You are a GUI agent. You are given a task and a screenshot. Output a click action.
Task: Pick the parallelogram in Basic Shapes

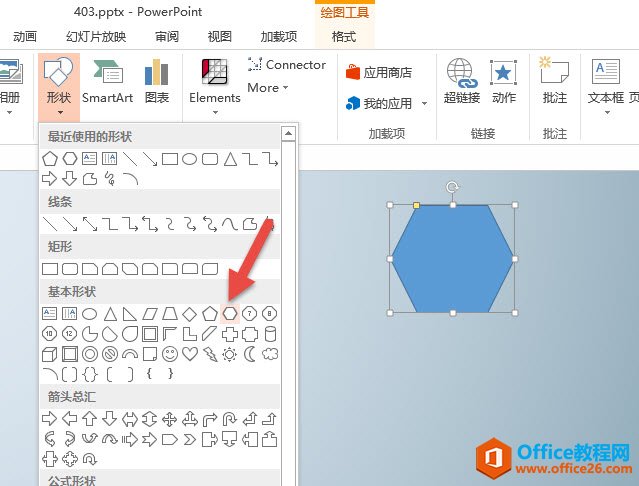click(x=150, y=314)
